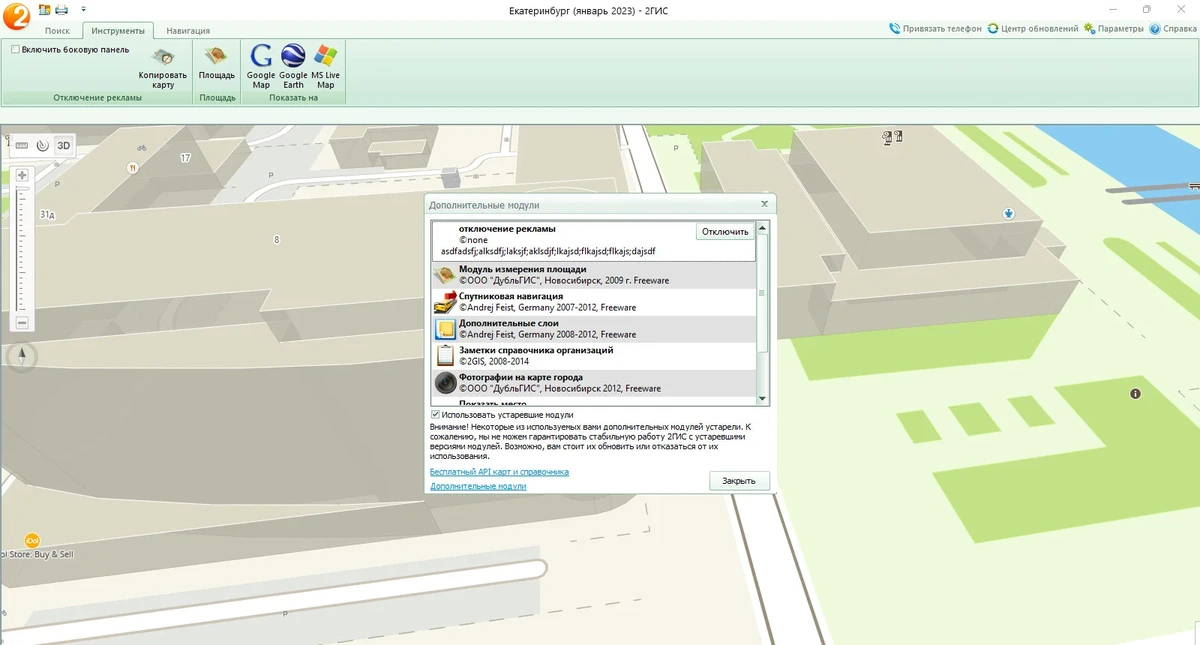Open the quick access toolbar dropdown arrow
The width and height of the screenshot is (1200, 645).
click(83, 9)
